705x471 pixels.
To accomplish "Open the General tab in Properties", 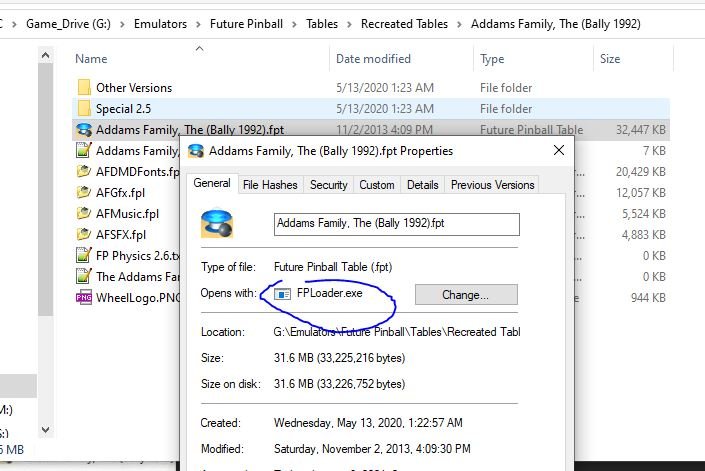I will [x=212, y=183].
